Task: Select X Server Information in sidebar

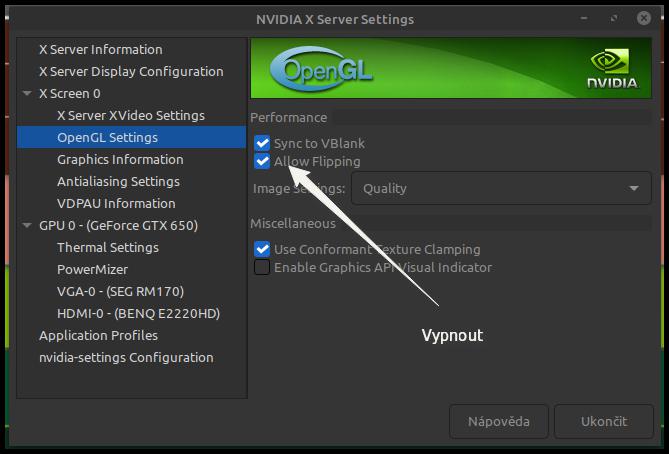Action: tap(100, 49)
